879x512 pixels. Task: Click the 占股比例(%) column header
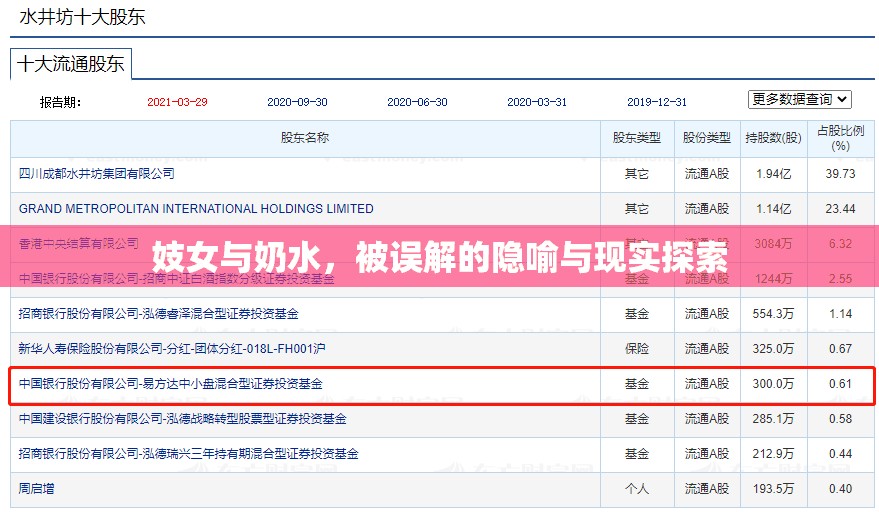click(840, 139)
